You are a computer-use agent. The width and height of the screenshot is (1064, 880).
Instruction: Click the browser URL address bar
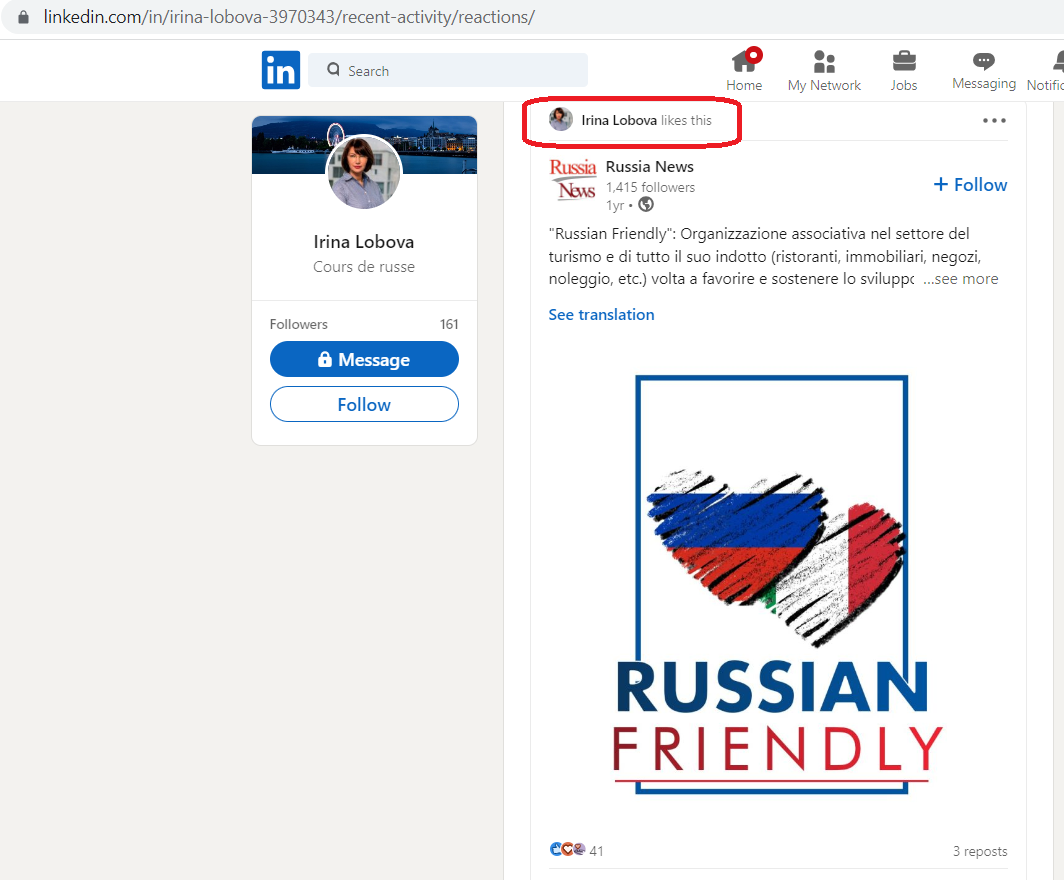coord(532,17)
